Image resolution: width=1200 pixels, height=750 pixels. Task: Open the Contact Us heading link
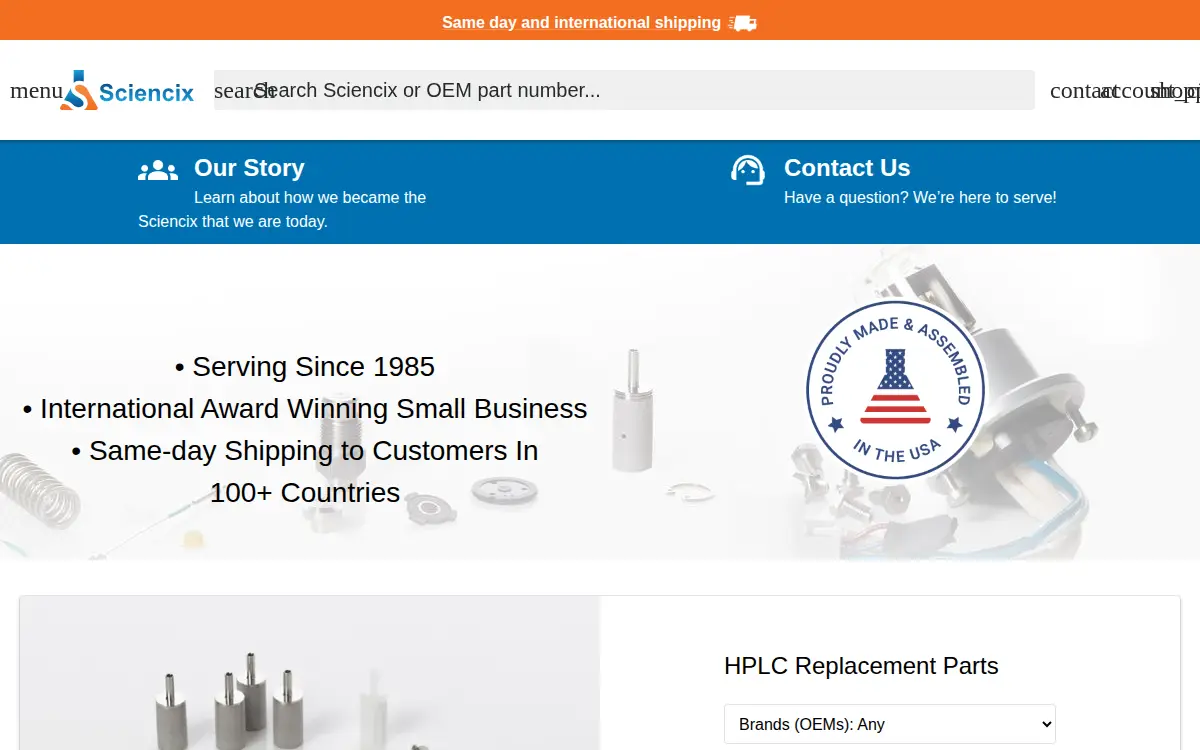click(x=847, y=168)
